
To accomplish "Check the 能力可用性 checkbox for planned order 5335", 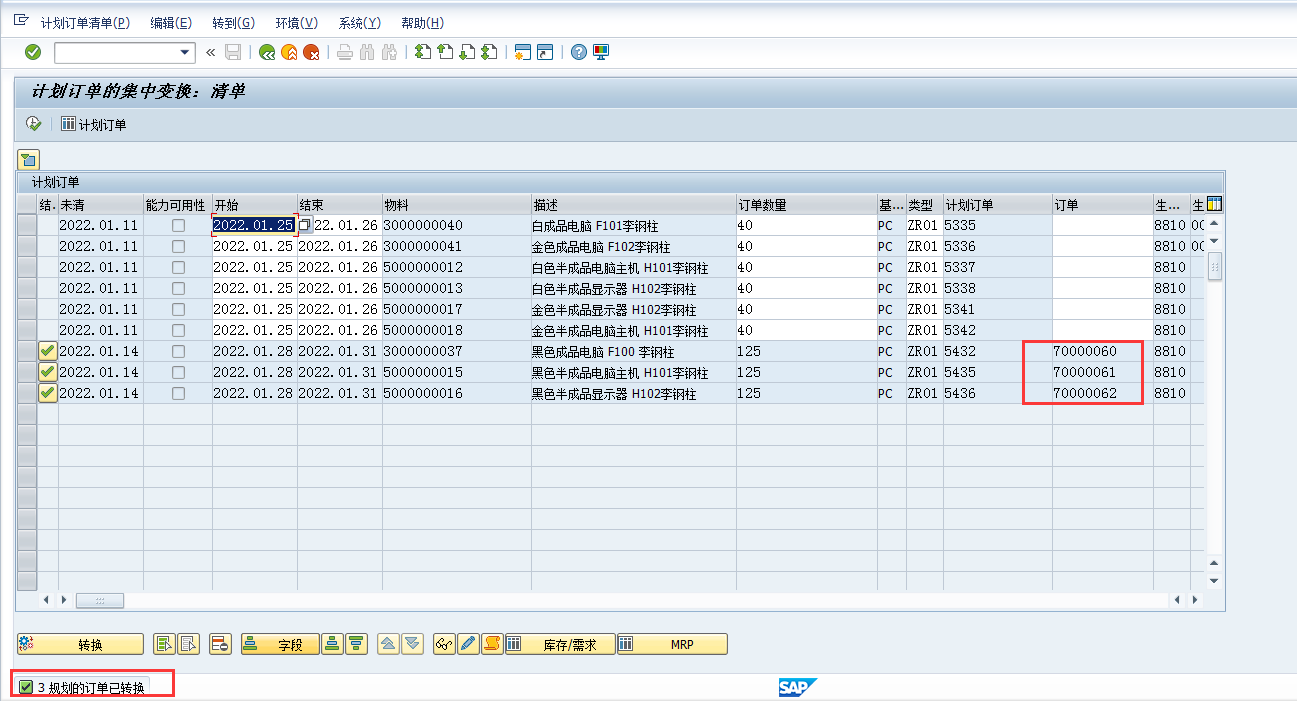I will click(x=178, y=225).
